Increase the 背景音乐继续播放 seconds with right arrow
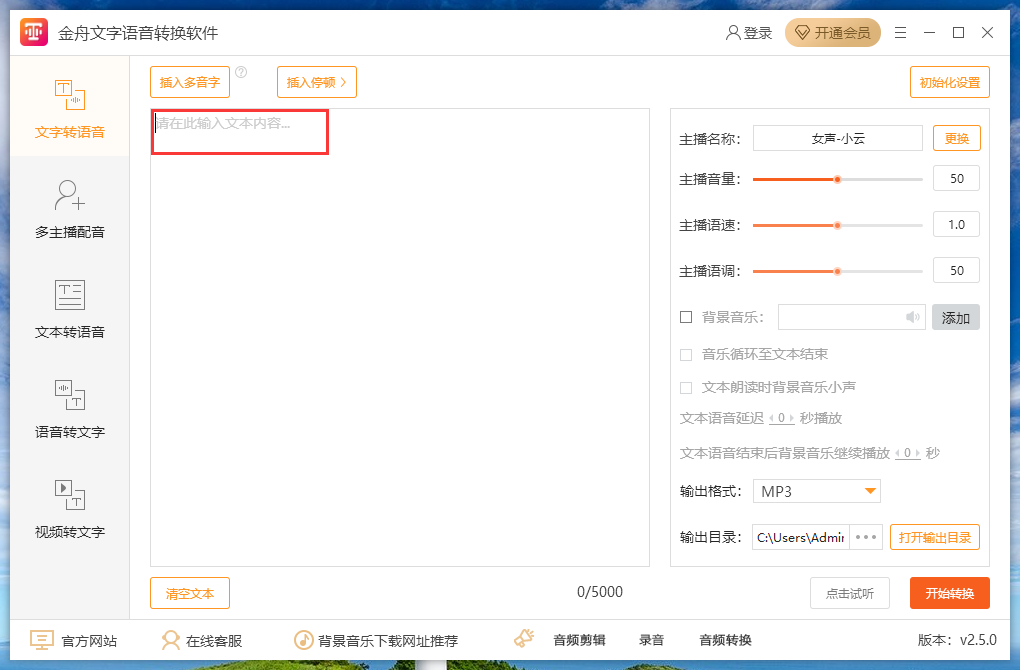Viewport: 1020px width, 670px height. click(917, 453)
